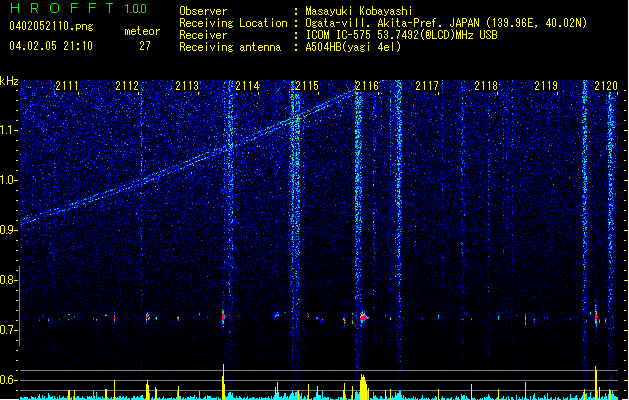Click the 2117 time marker
The image size is (629, 400).
point(427,86)
